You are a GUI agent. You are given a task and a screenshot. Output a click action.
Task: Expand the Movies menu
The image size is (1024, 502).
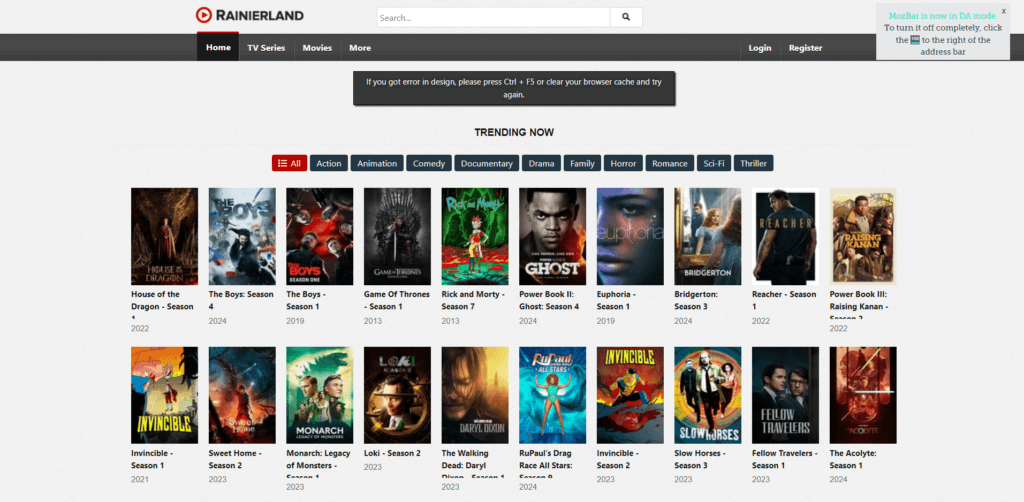[317, 48]
